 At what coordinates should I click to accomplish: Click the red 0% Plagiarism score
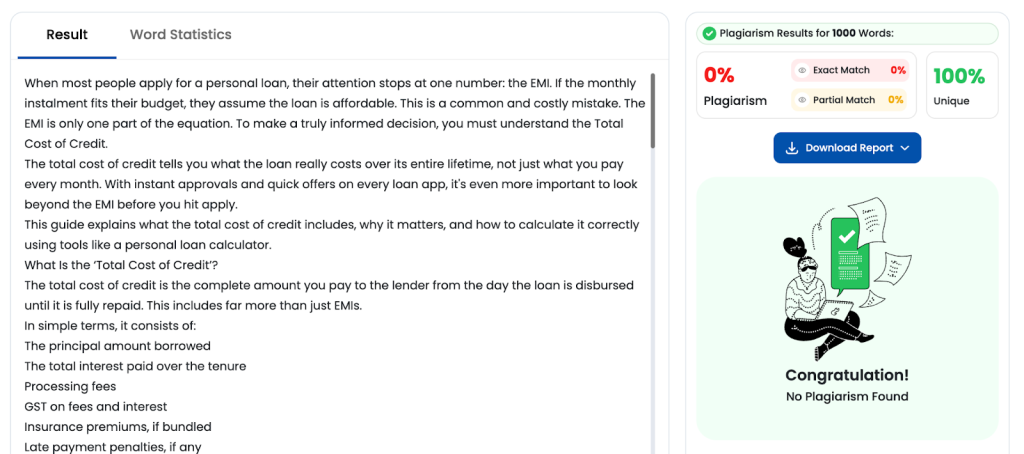(x=719, y=75)
